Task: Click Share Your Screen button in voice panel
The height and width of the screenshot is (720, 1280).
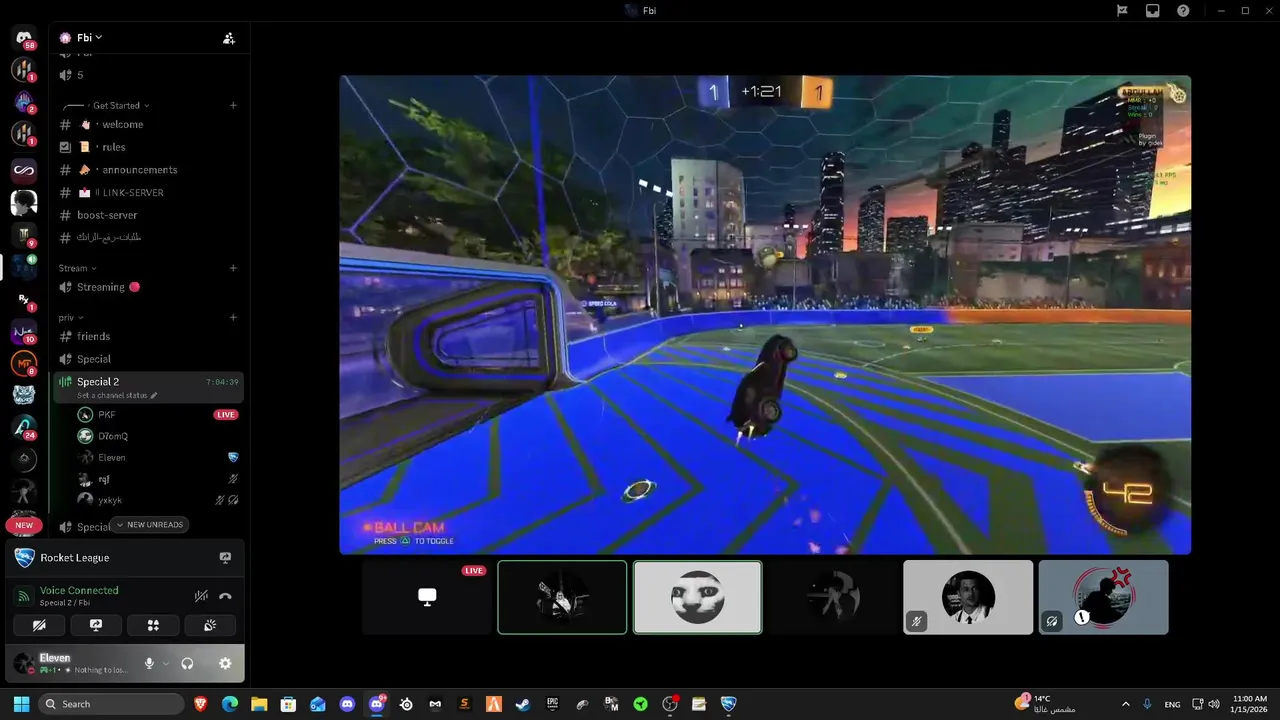Action: coord(96,625)
